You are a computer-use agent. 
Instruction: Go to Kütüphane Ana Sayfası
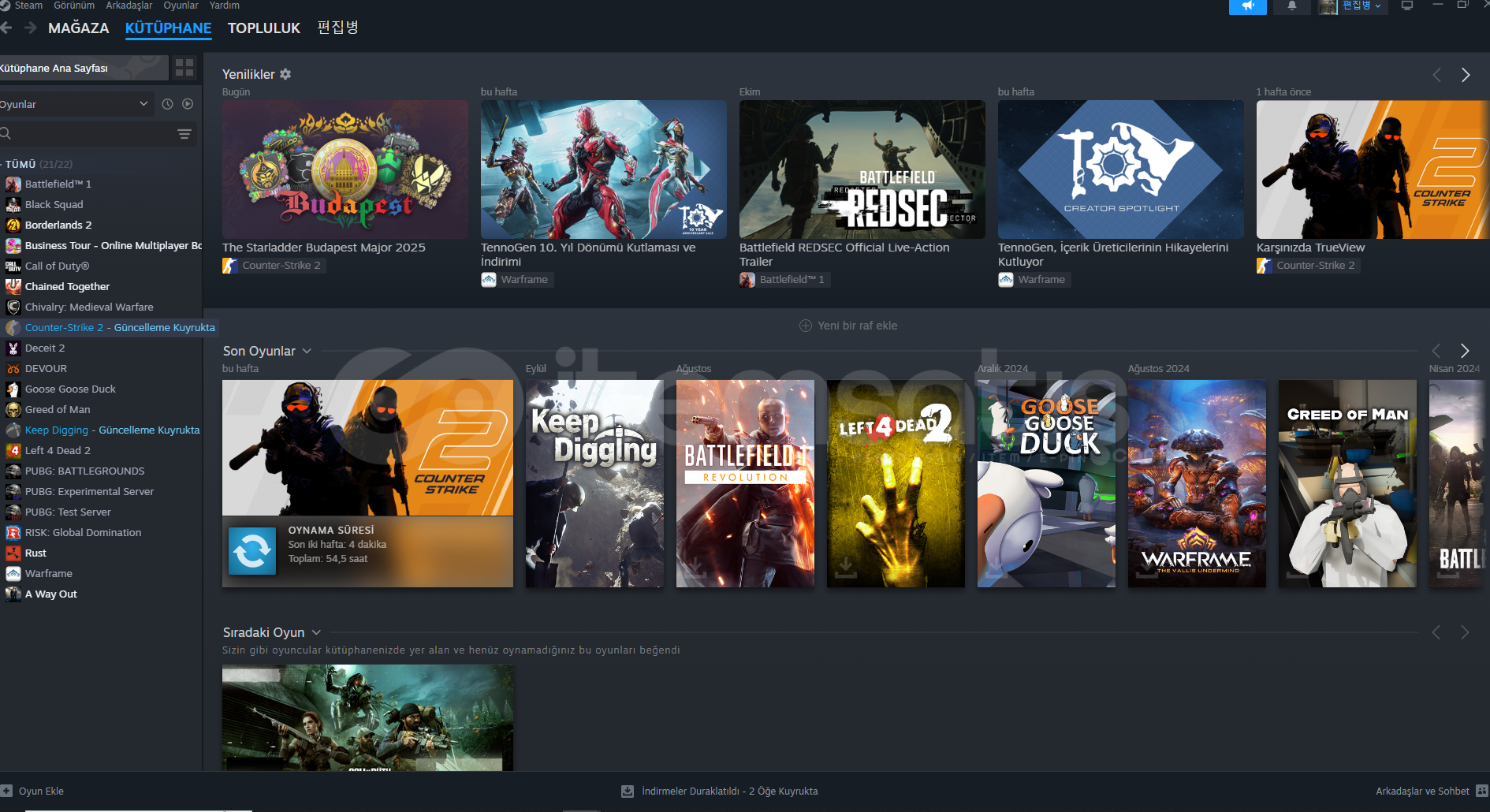coord(83,68)
